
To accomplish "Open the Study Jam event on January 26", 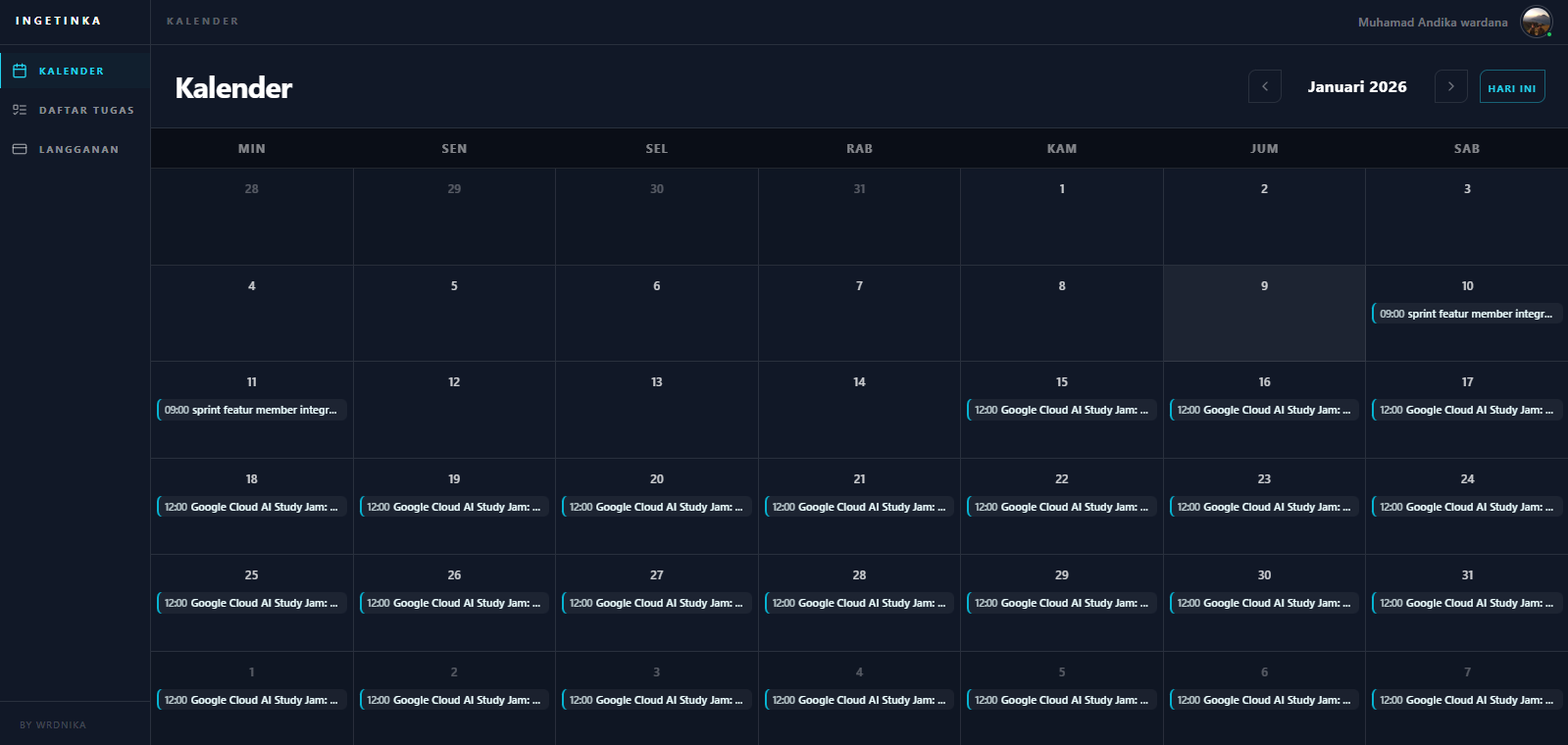I will tap(454, 603).
